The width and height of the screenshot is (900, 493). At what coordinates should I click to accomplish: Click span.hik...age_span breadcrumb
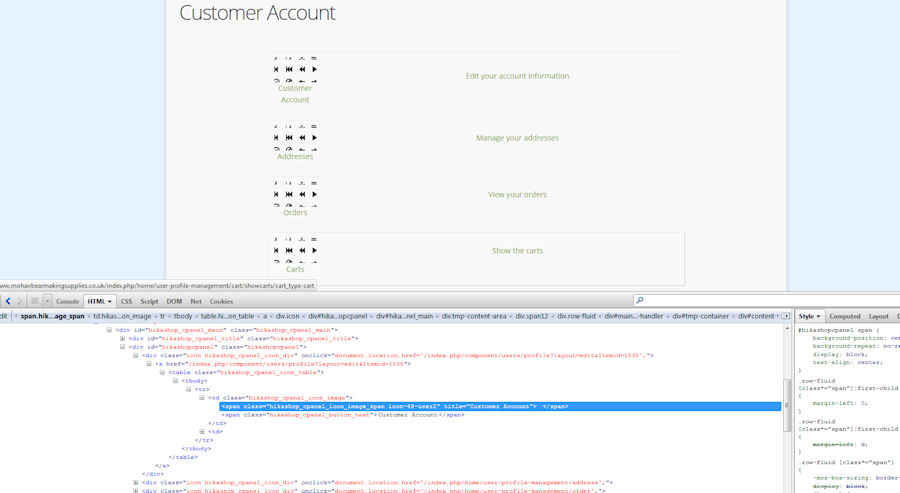pyautogui.click(x=52, y=316)
